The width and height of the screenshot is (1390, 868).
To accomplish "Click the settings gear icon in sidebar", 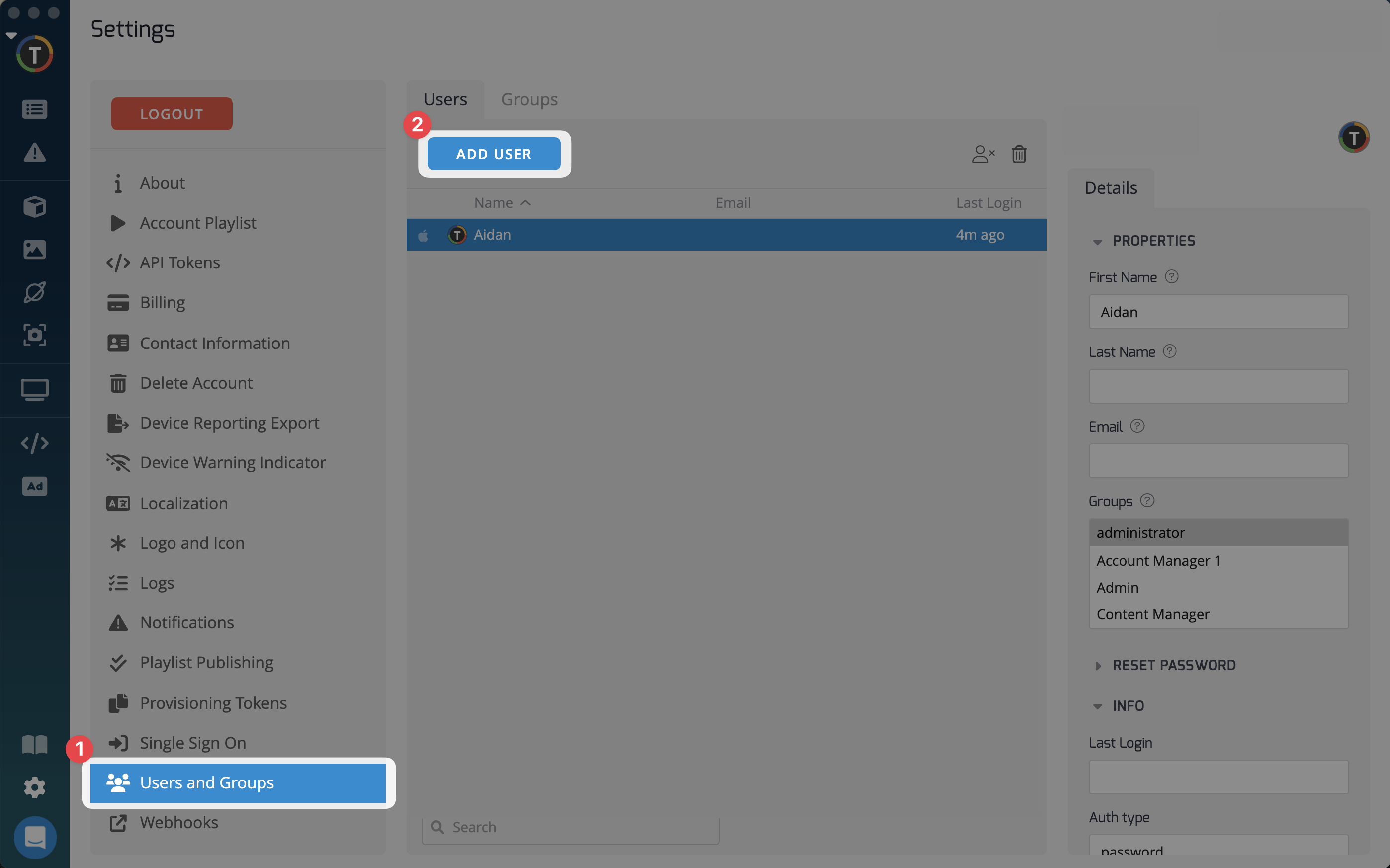I will click(34, 787).
